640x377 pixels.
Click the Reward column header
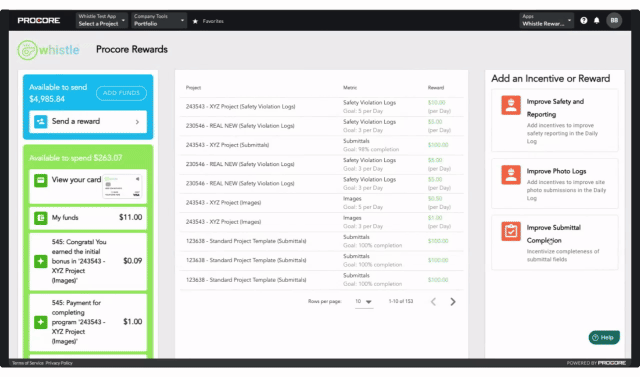[436, 88]
